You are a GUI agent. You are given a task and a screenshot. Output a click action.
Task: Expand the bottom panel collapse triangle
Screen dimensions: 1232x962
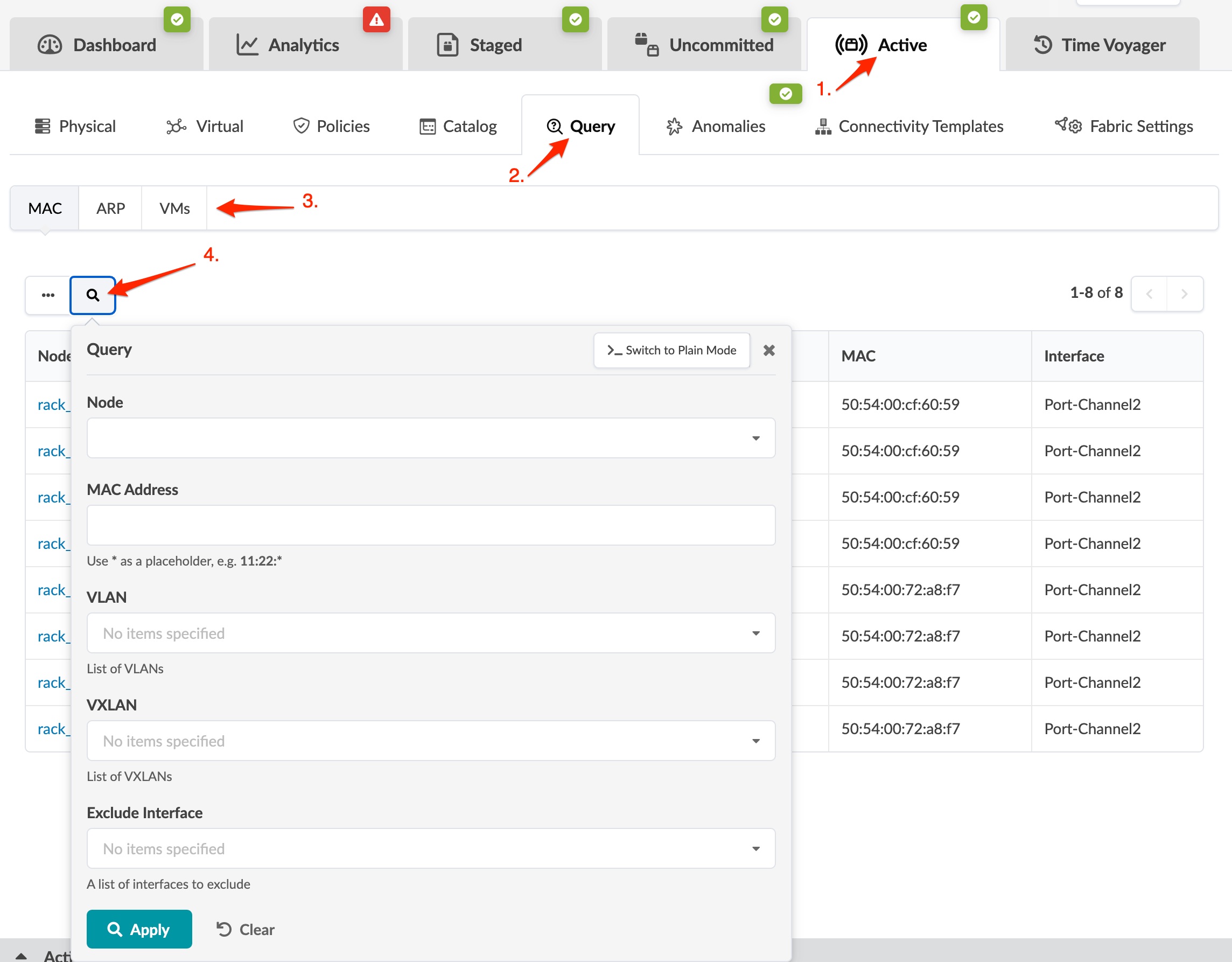pos(21,955)
